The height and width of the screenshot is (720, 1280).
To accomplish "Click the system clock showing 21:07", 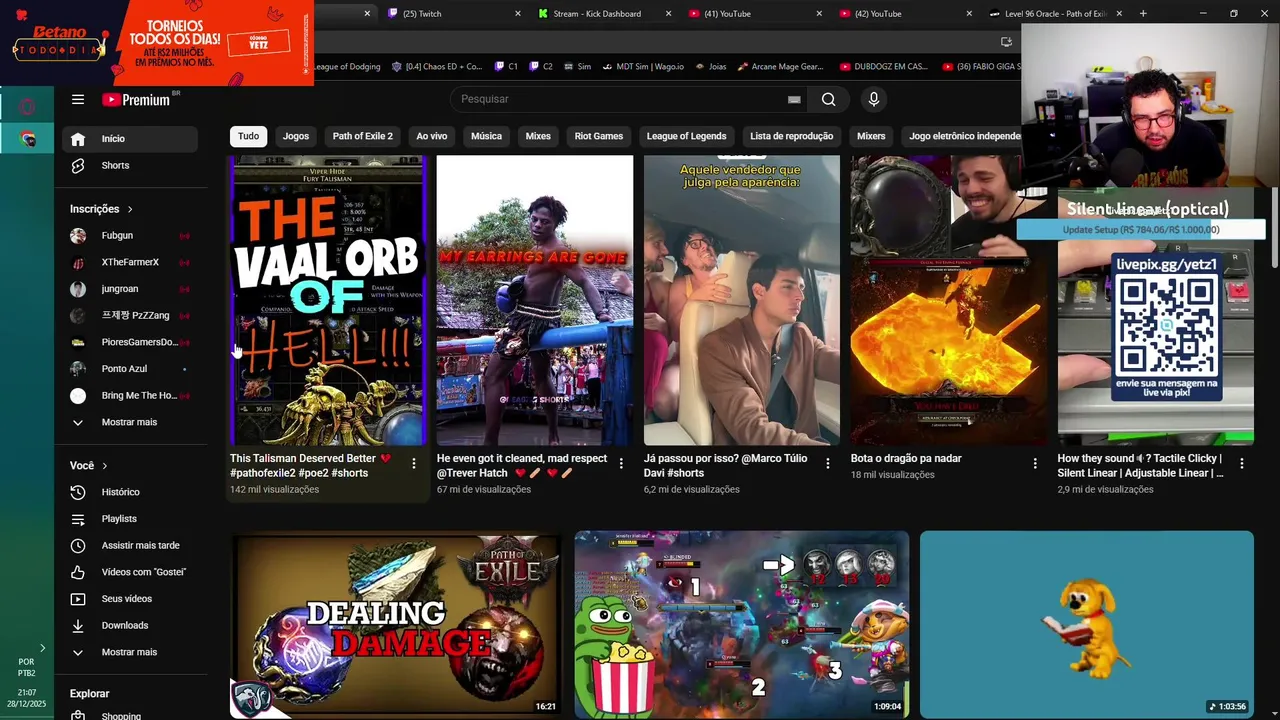I will (27, 692).
